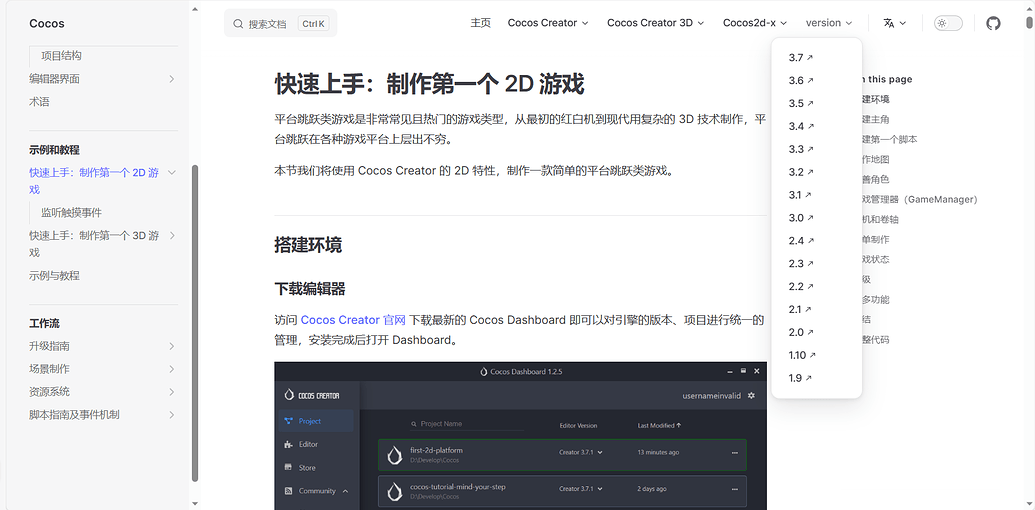Click cocos-tutorial-mind-your-step row ellipsis menu
The height and width of the screenshot is (510, 1035).
(735, 489)
